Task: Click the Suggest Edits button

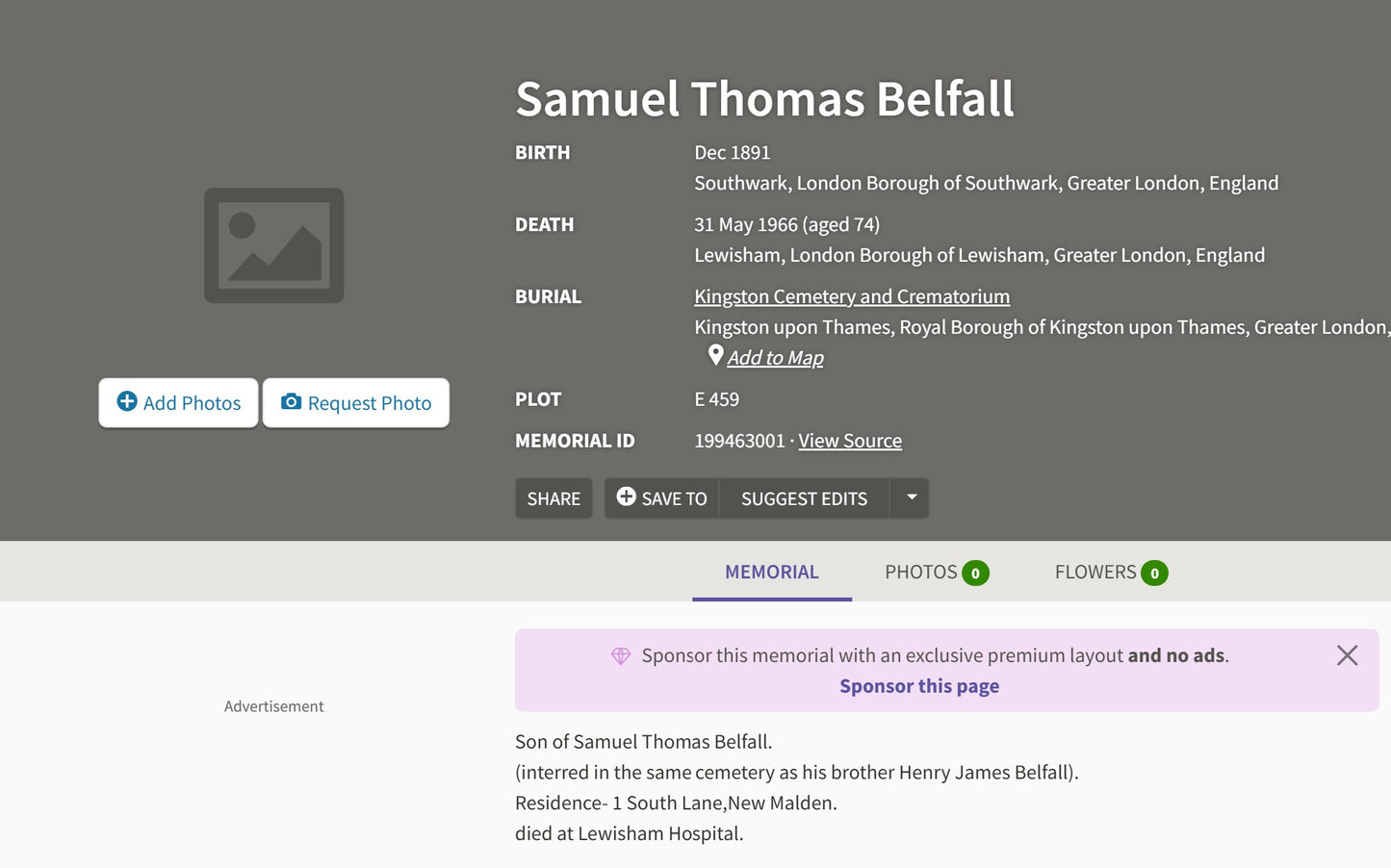Action: [804, 498]
